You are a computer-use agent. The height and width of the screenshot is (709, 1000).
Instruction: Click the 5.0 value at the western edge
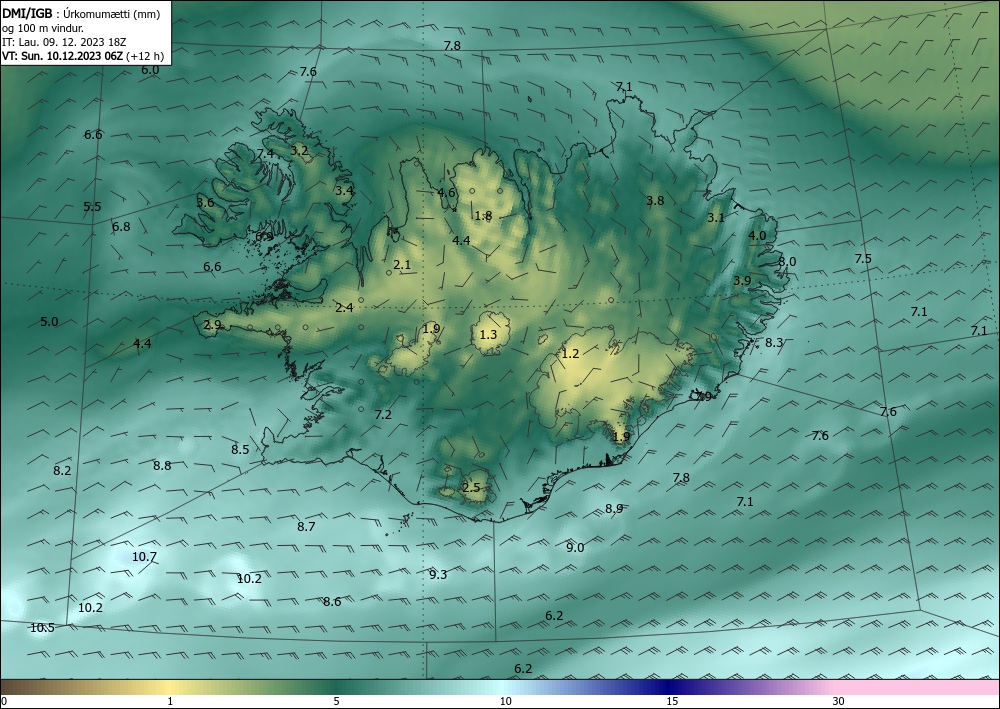tap(49, 321)
